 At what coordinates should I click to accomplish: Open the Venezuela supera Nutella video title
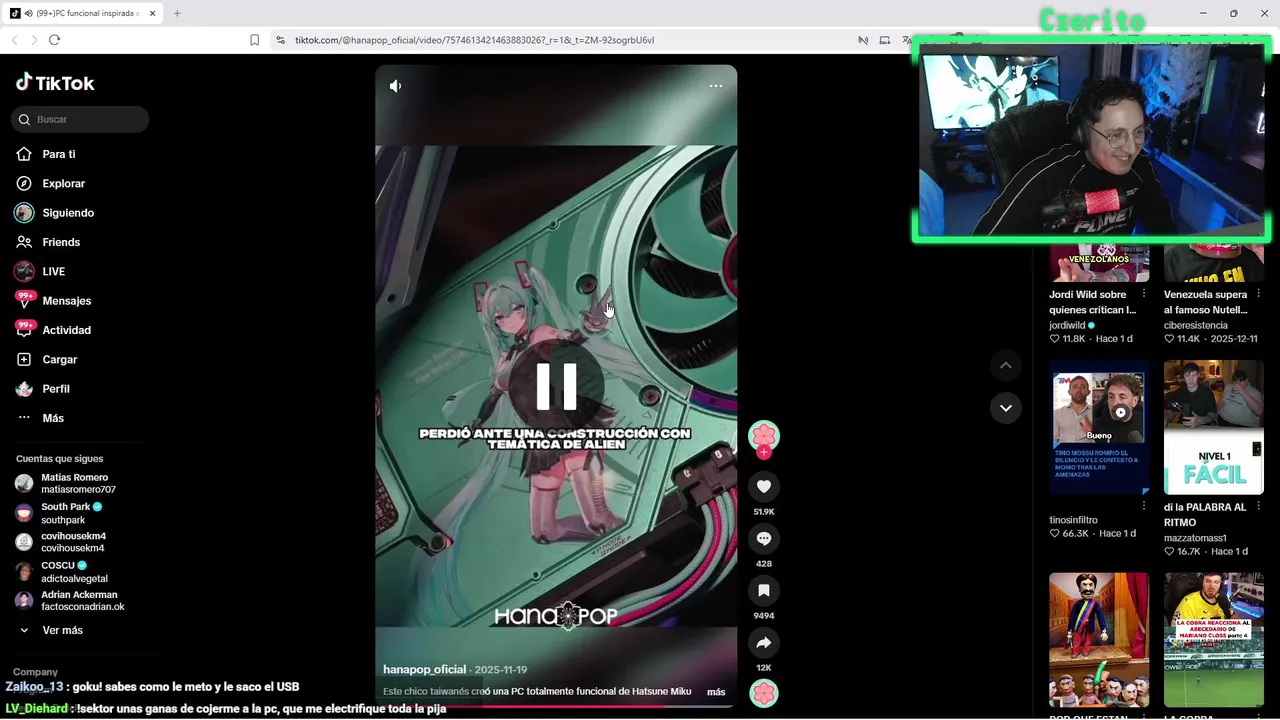1206,302
